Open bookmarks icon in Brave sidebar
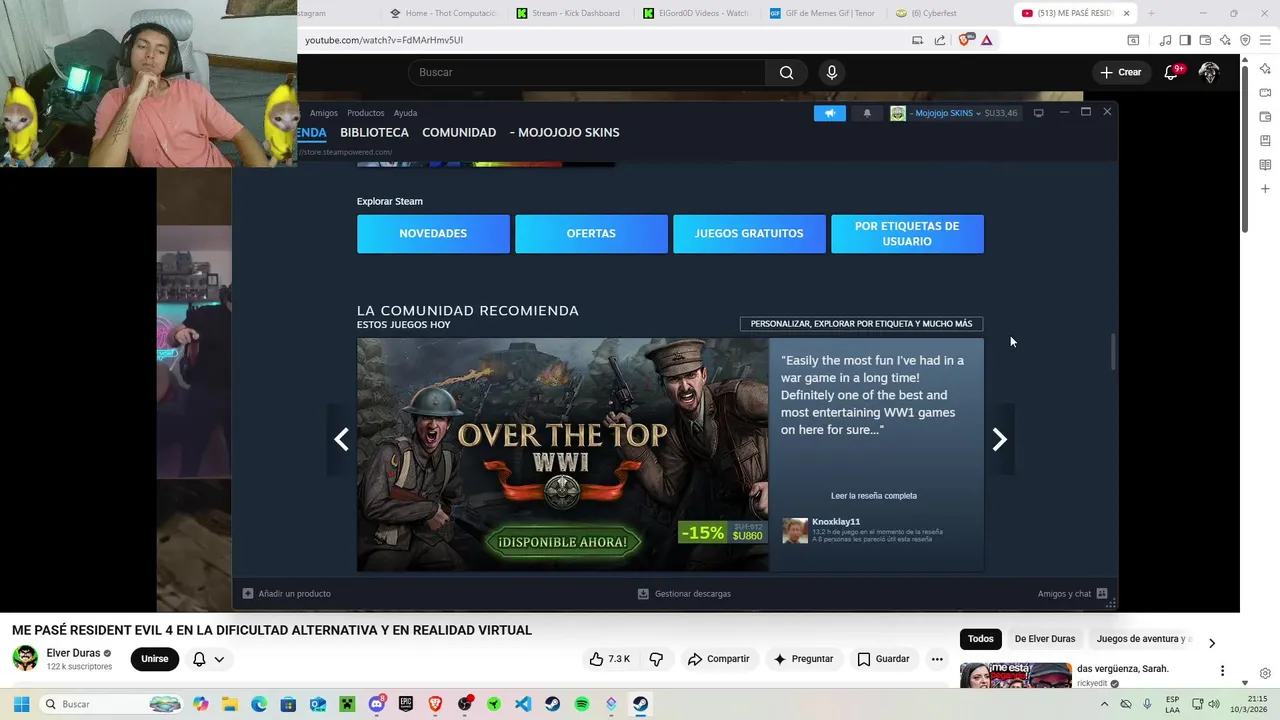 pos(1265,141)
